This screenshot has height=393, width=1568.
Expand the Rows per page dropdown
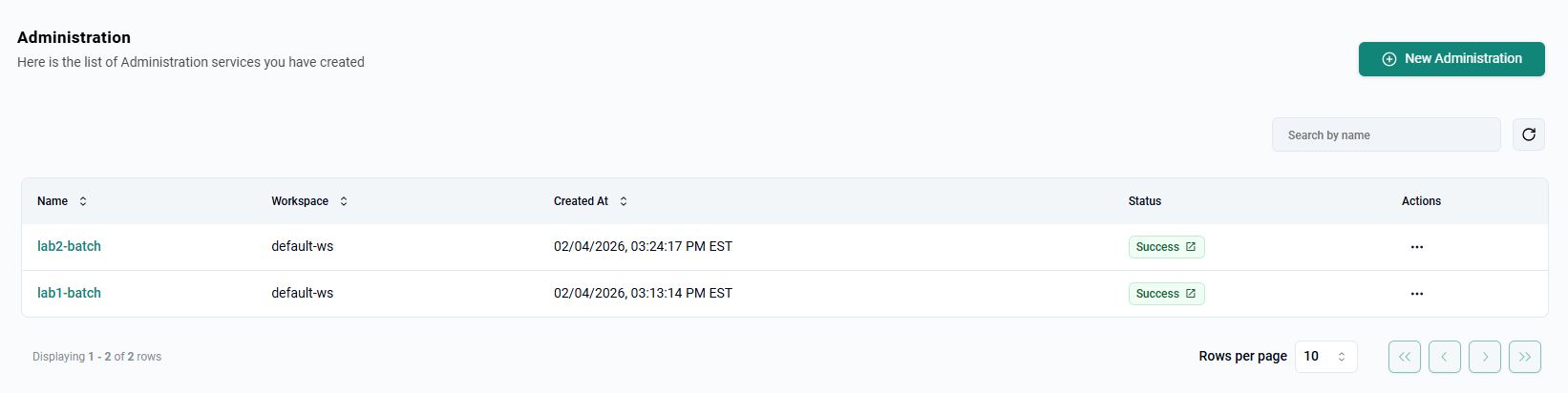point(1325,357)
